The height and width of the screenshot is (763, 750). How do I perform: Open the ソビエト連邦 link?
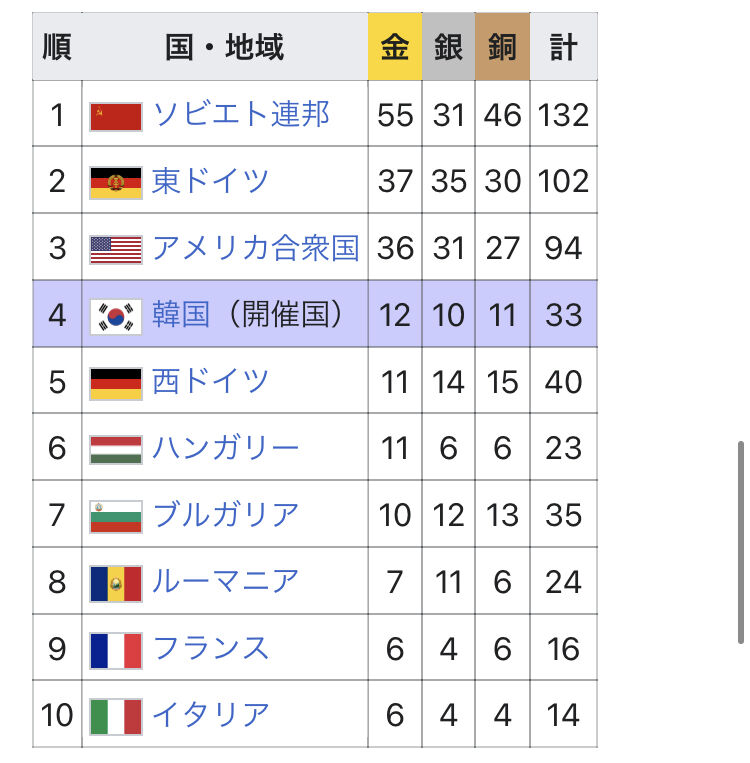241,114
